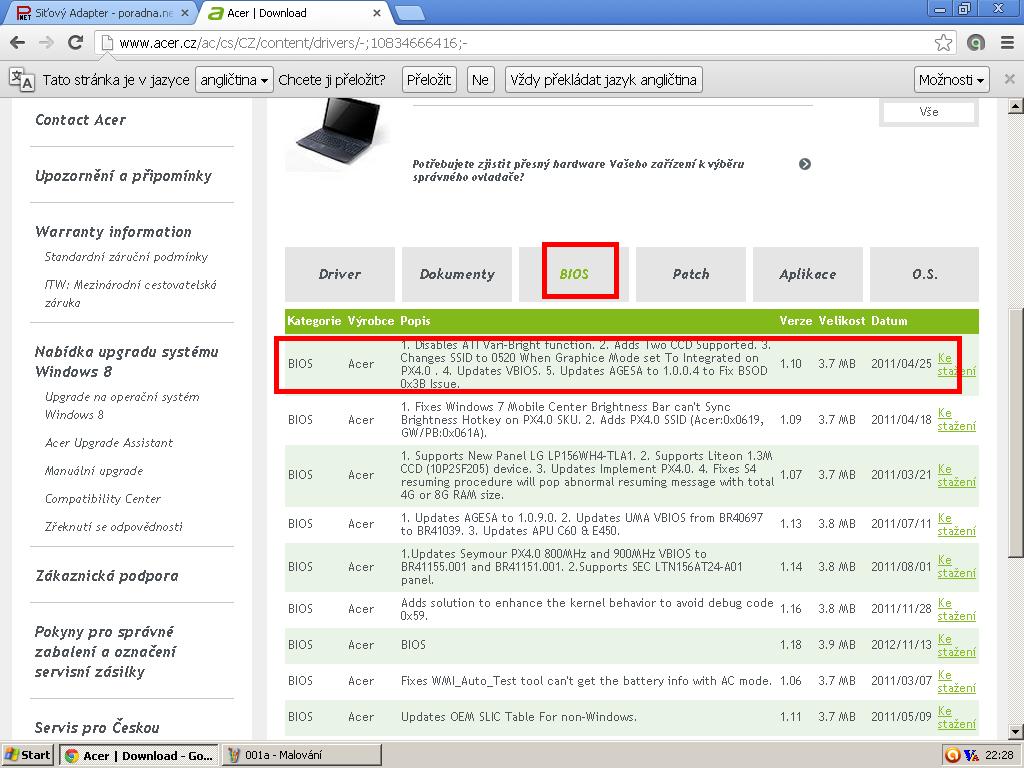Click the green extension icon beside the star
1024x768 pixels.
976,43
